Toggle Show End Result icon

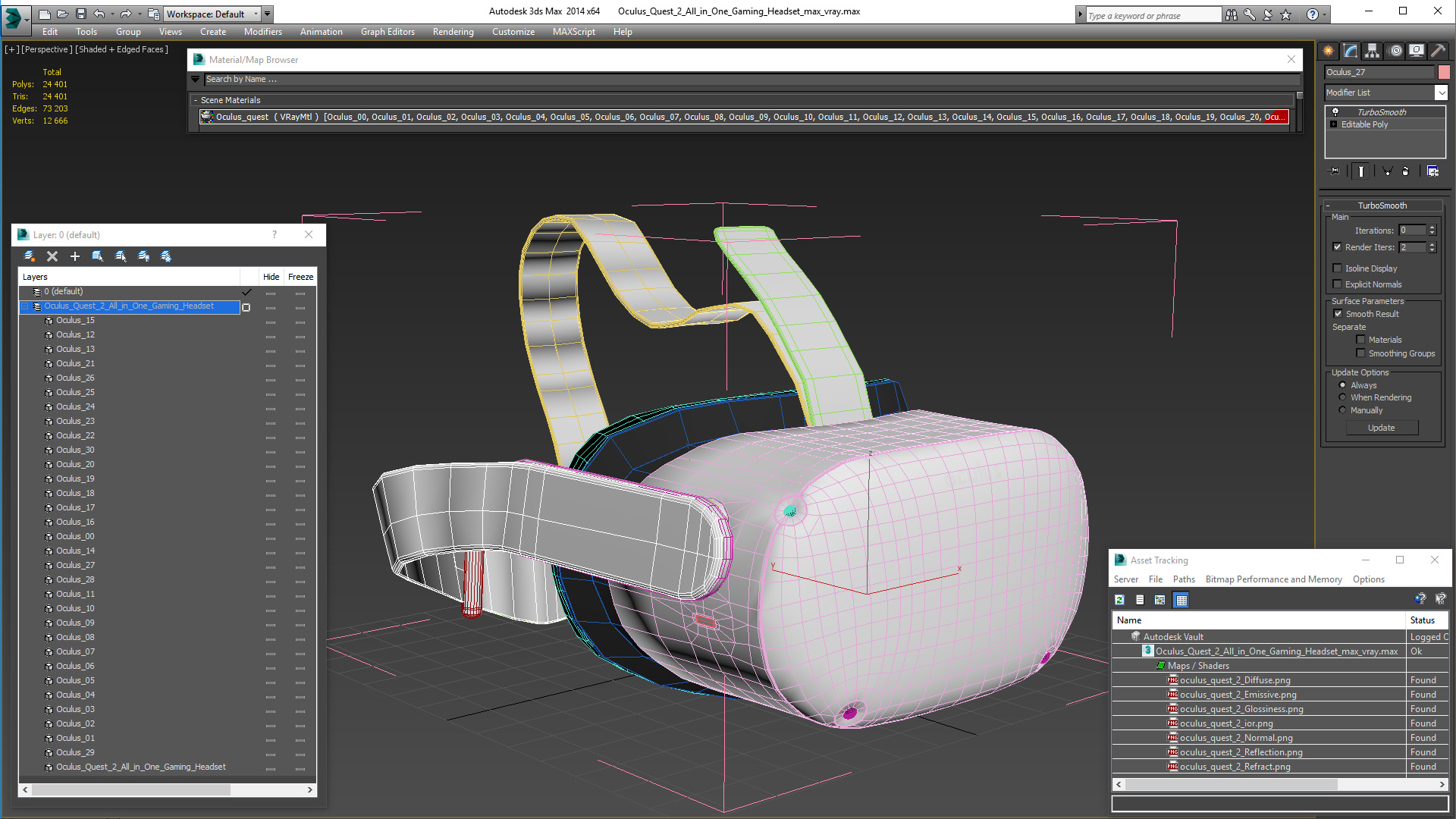pos(1361,171)
